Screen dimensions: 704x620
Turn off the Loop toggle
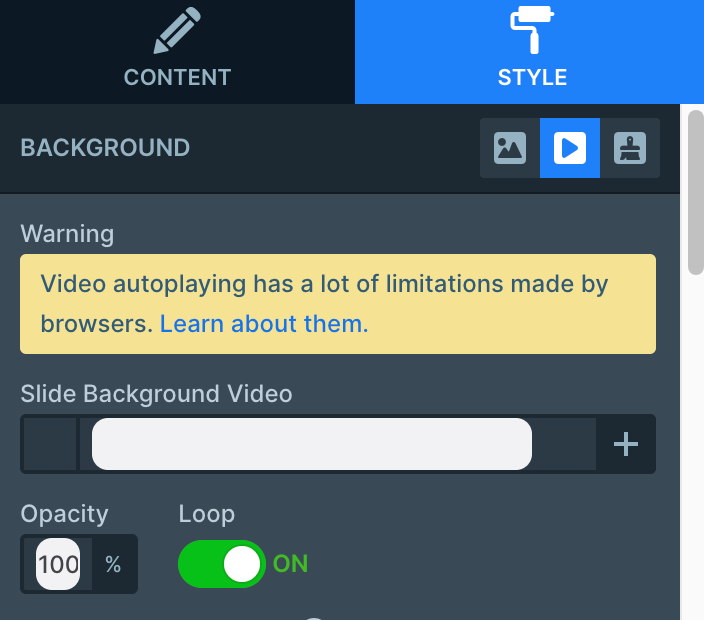click(222, 564)
